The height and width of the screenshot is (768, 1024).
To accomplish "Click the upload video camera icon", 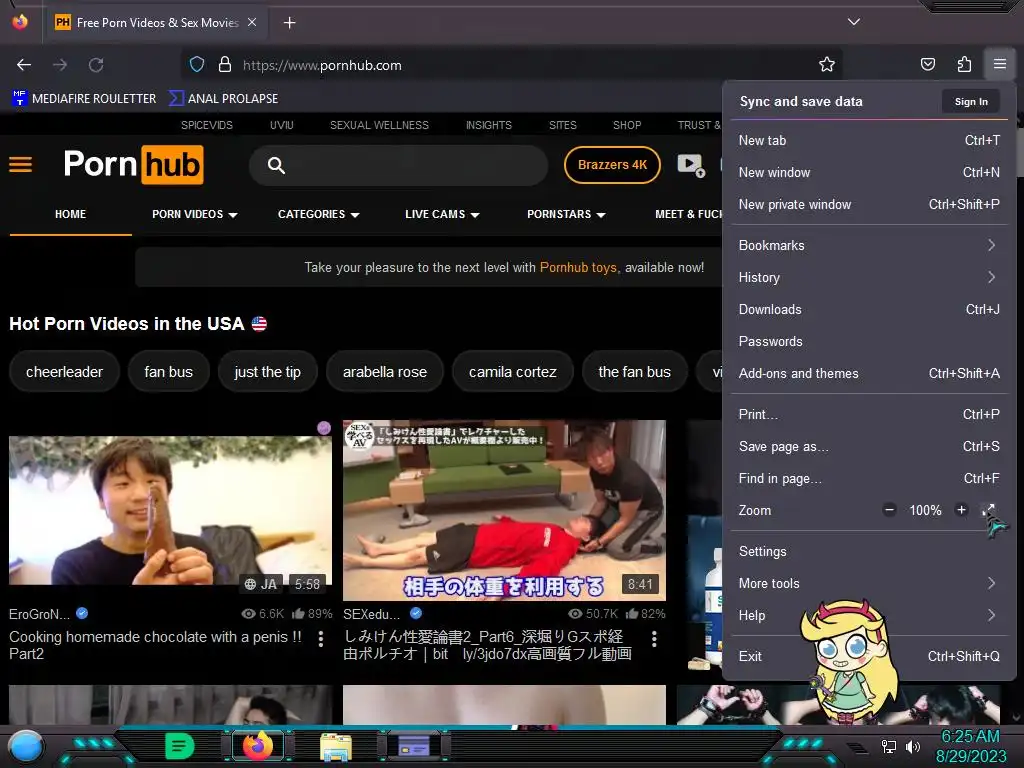I will pyautogui.click(x=691, y=165).
